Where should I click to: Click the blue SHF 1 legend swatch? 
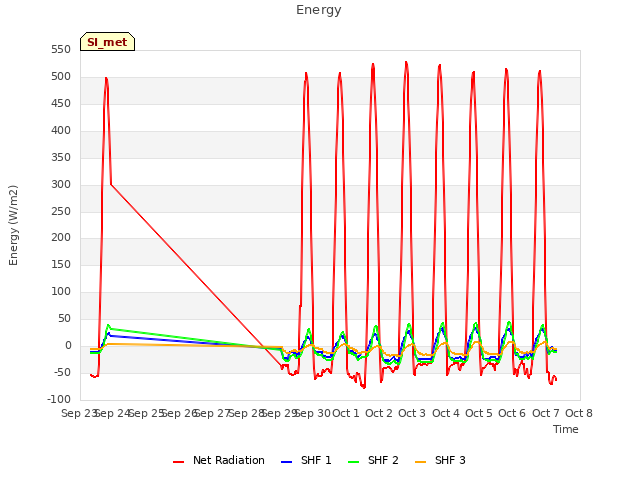click(287, 462)
